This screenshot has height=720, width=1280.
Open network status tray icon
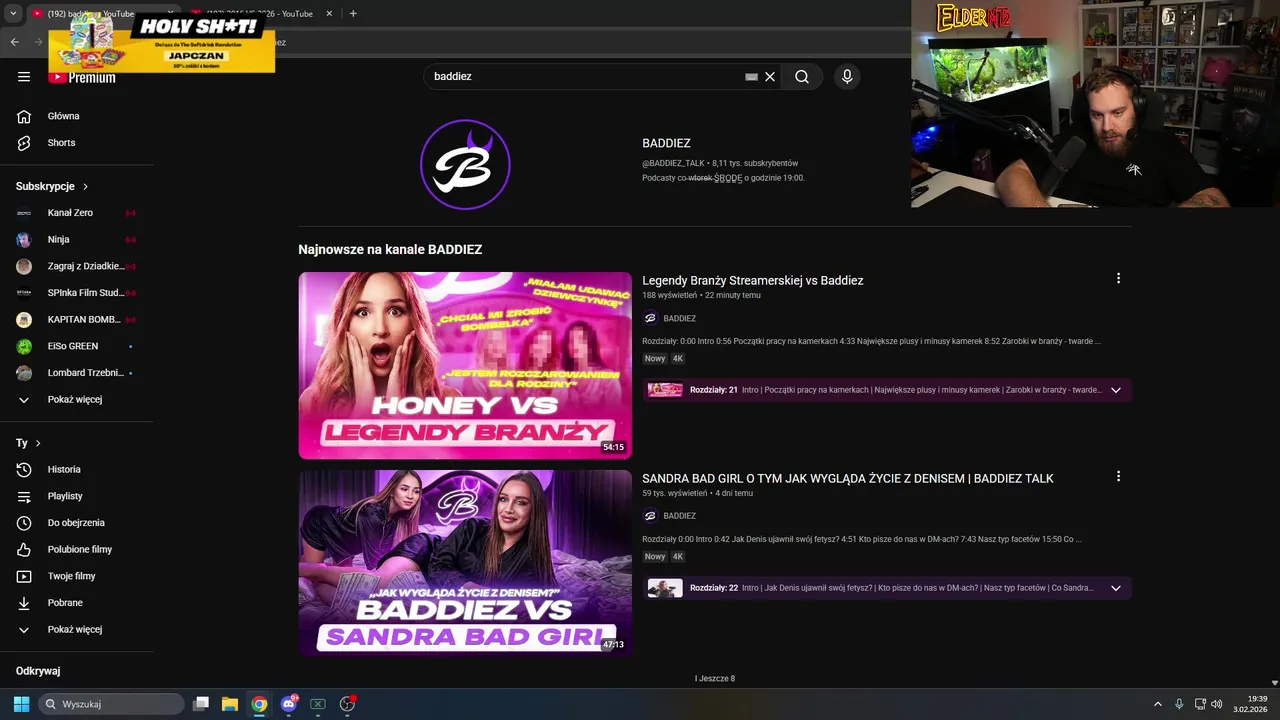pos(1200,704)
